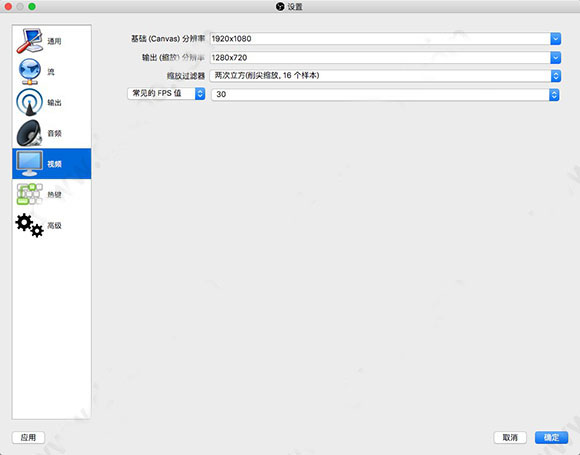Click the 1920x1080 base resolution field
The width and height of the screenshot is (580, 455).
pyautogui.click(x=380, y=38)
